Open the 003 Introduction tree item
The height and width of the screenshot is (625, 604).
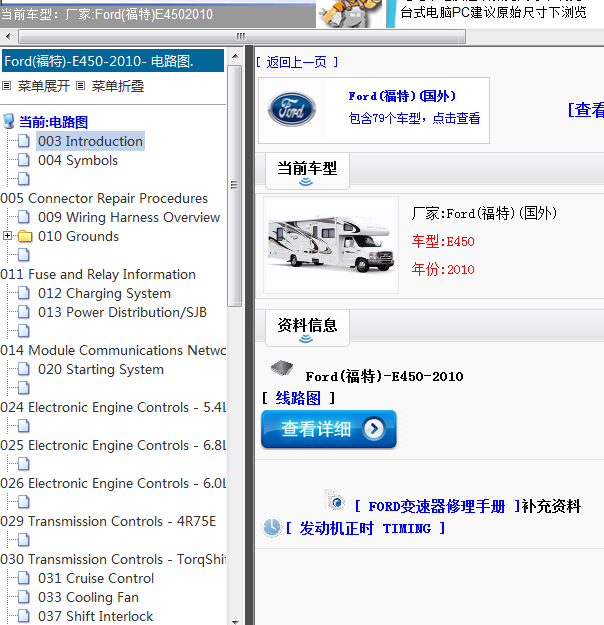(90, 141)
